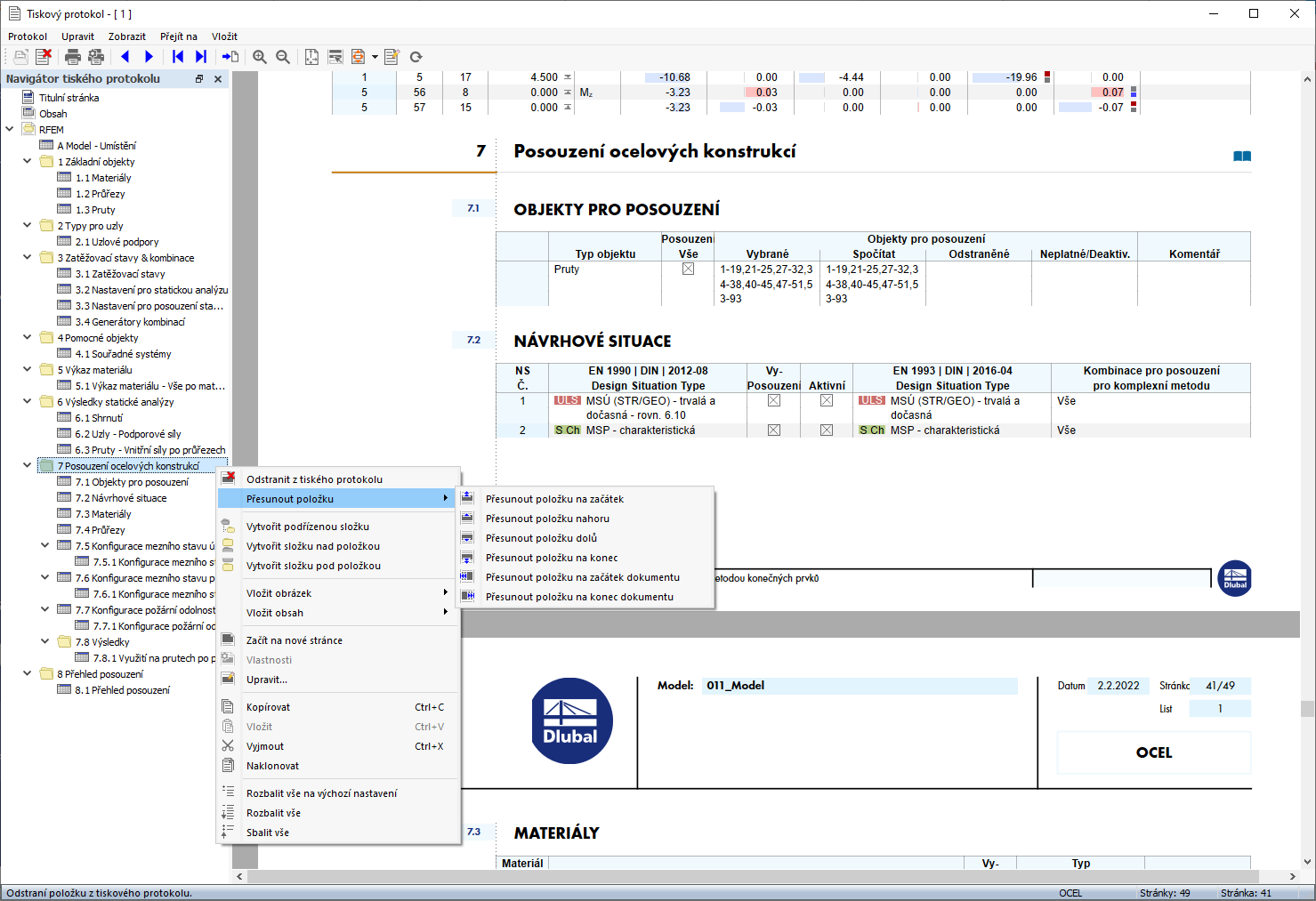Open print settings via printer-with-gear icon
Viewport: 1316px width, 901px height.
click(x=96, y=57)
